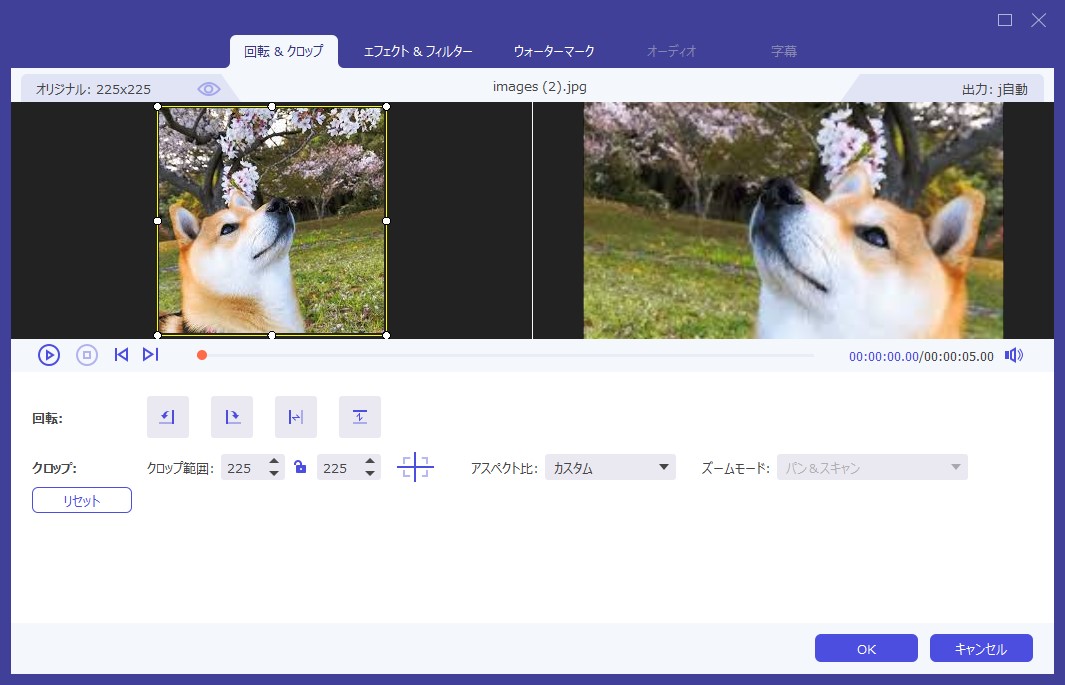Image resolution: width=1065 pixels, height=685 pixels.
Task: Open the アスペクト比 dropdown
Action: [609, 466]
